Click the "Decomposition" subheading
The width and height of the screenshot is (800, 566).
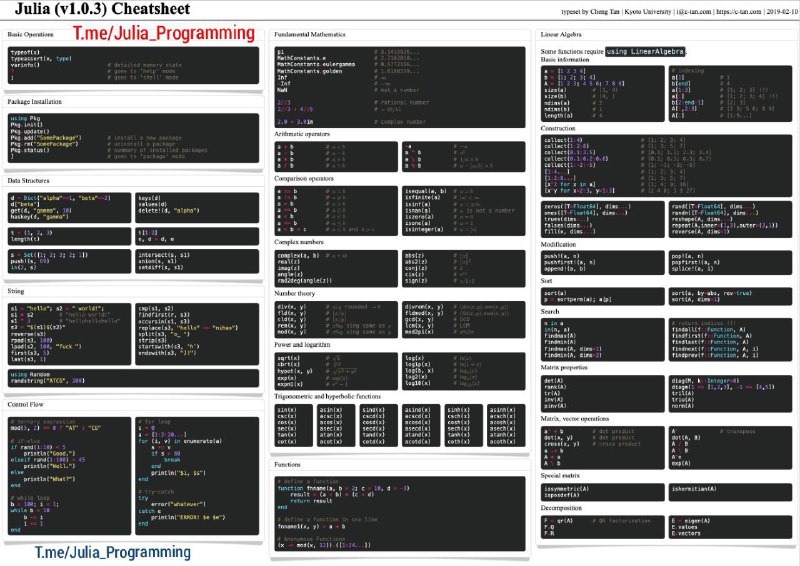click(x=561, y=508)
